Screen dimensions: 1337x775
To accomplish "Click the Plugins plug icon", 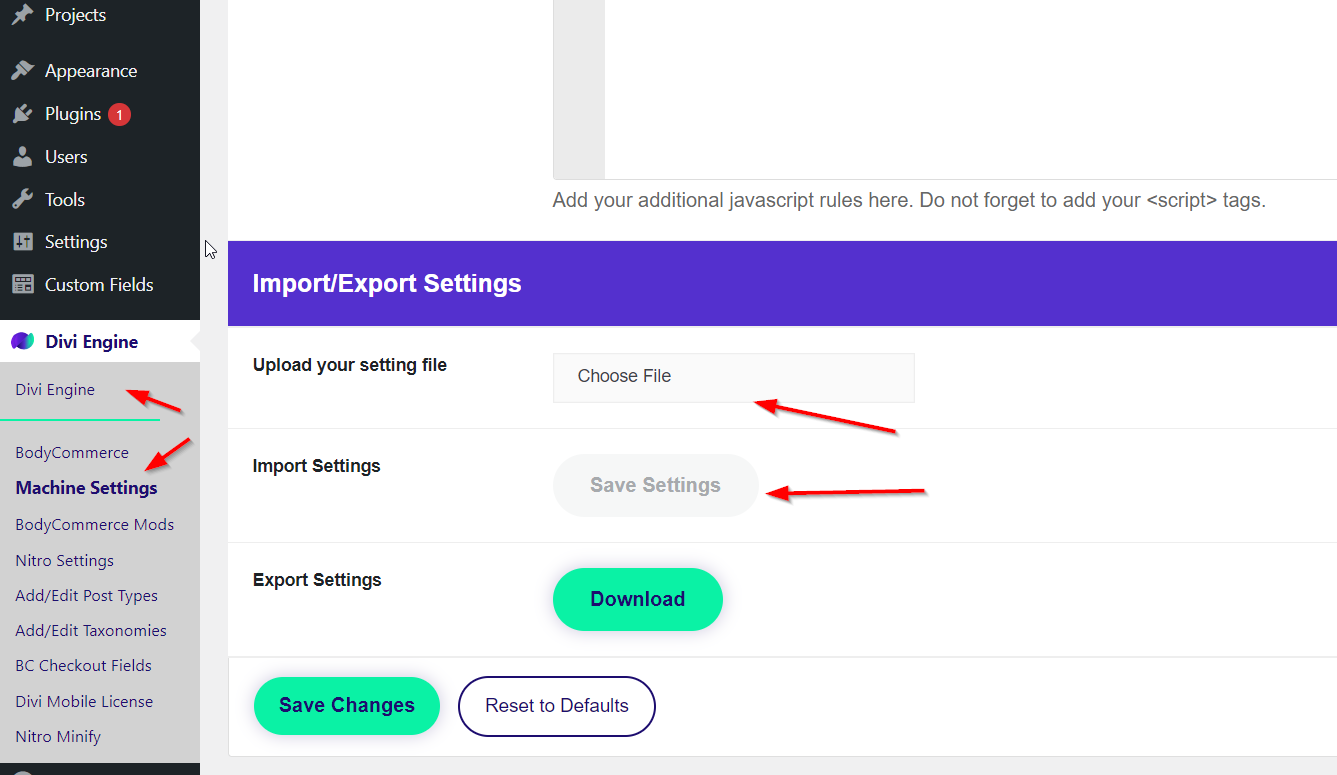I will (x=22, y=114).
